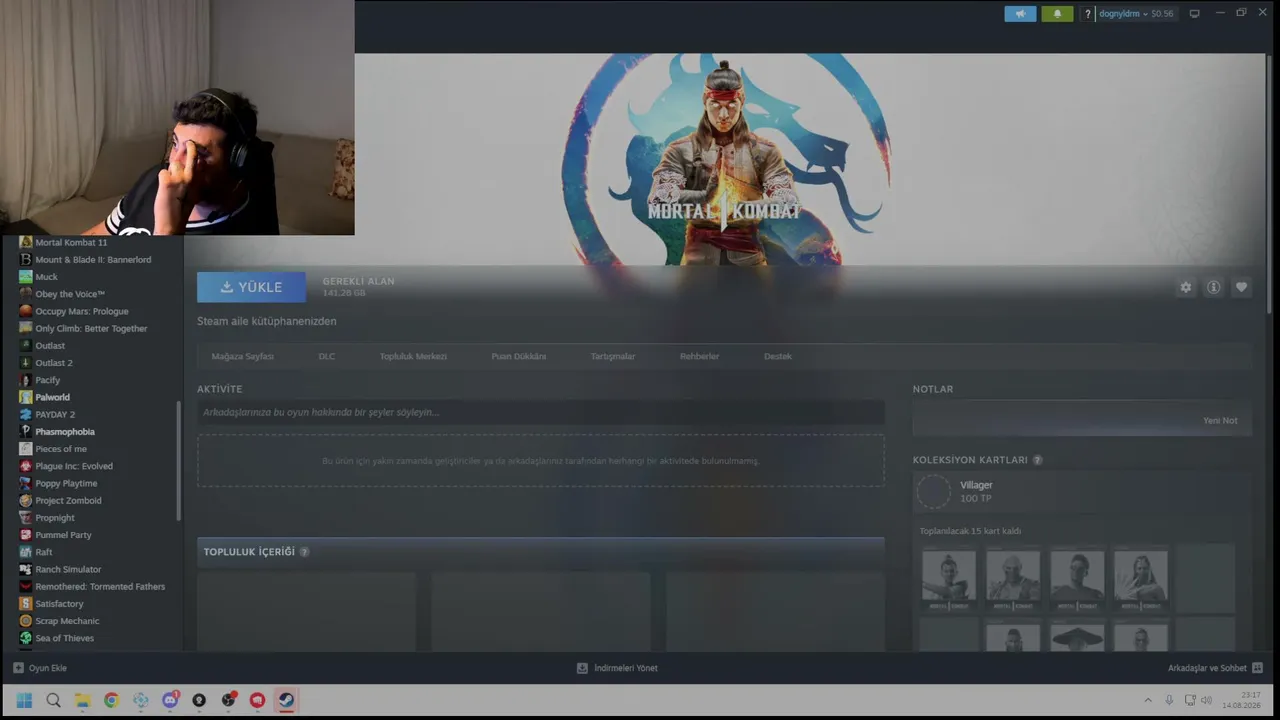
Task: Click the game page vertical scrollbar
Action: [x=1271, y=185]
